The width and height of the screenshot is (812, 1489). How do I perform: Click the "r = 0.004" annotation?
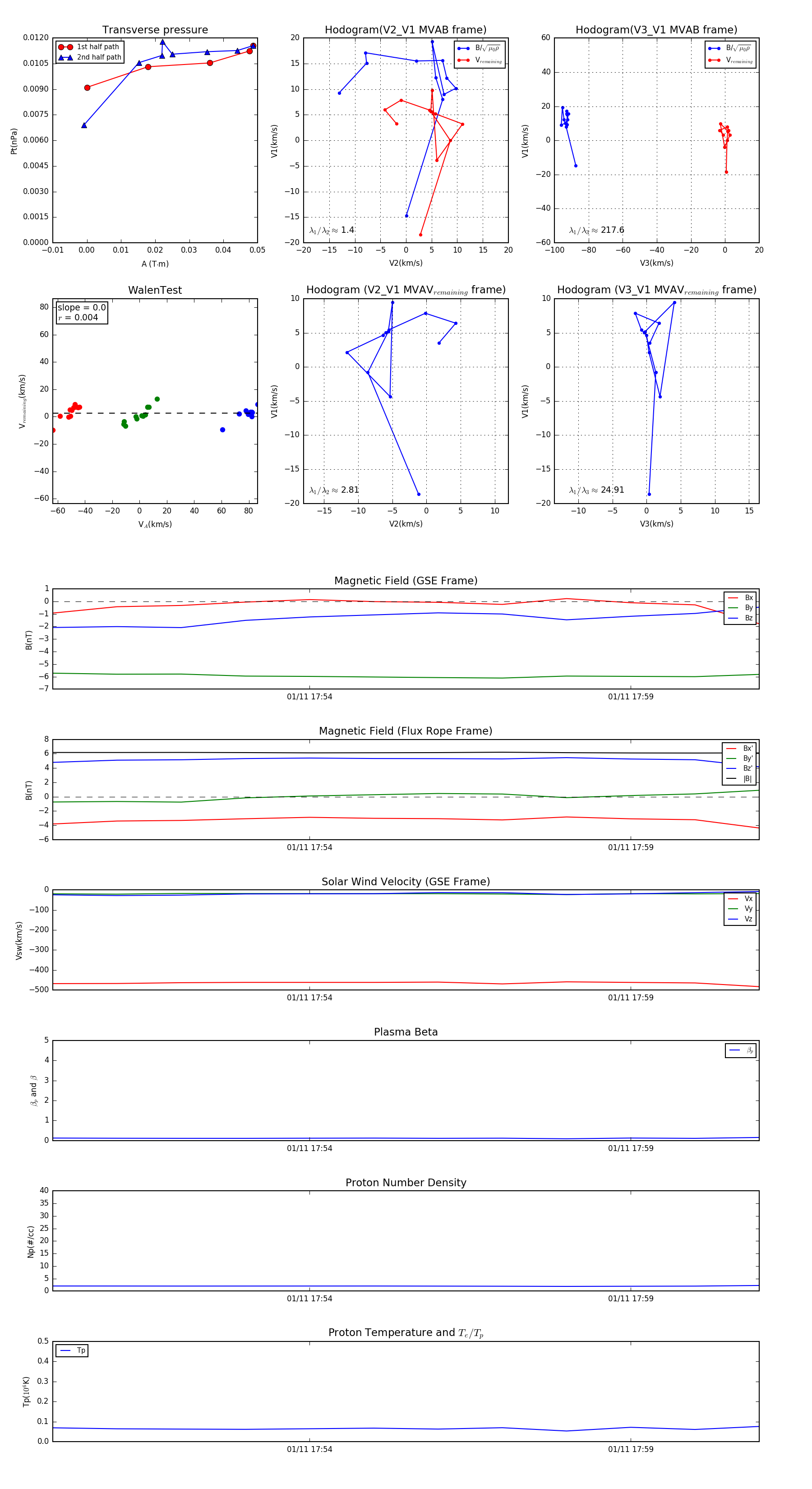click(78, 318)
